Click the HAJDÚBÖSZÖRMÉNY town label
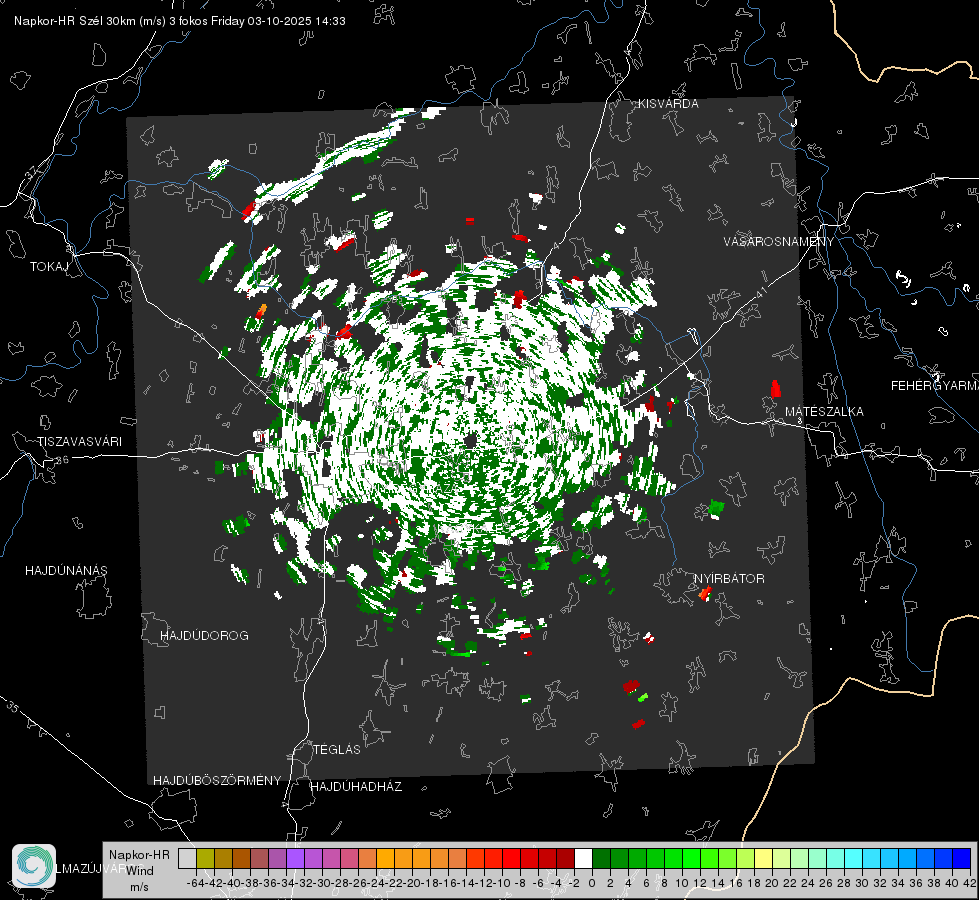The width and height of the screenshot is (979, 900). (217, 781)
